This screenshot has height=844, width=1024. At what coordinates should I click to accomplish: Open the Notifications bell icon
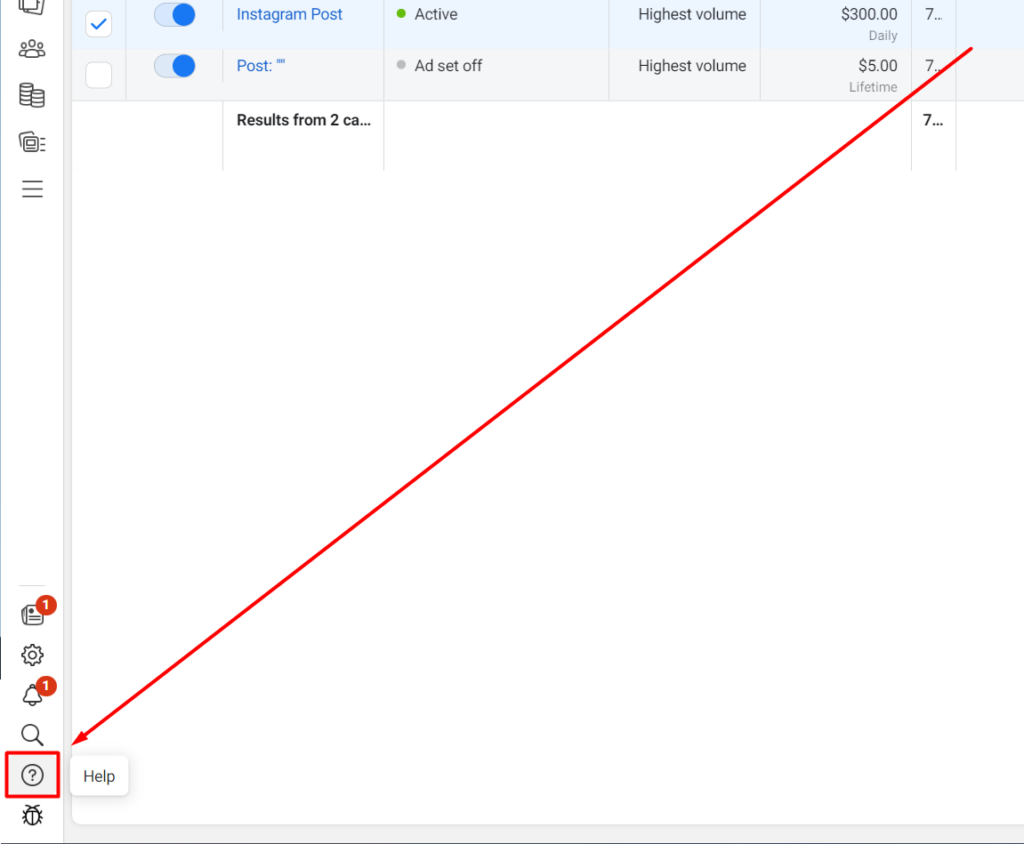click(x=32, y=695)
